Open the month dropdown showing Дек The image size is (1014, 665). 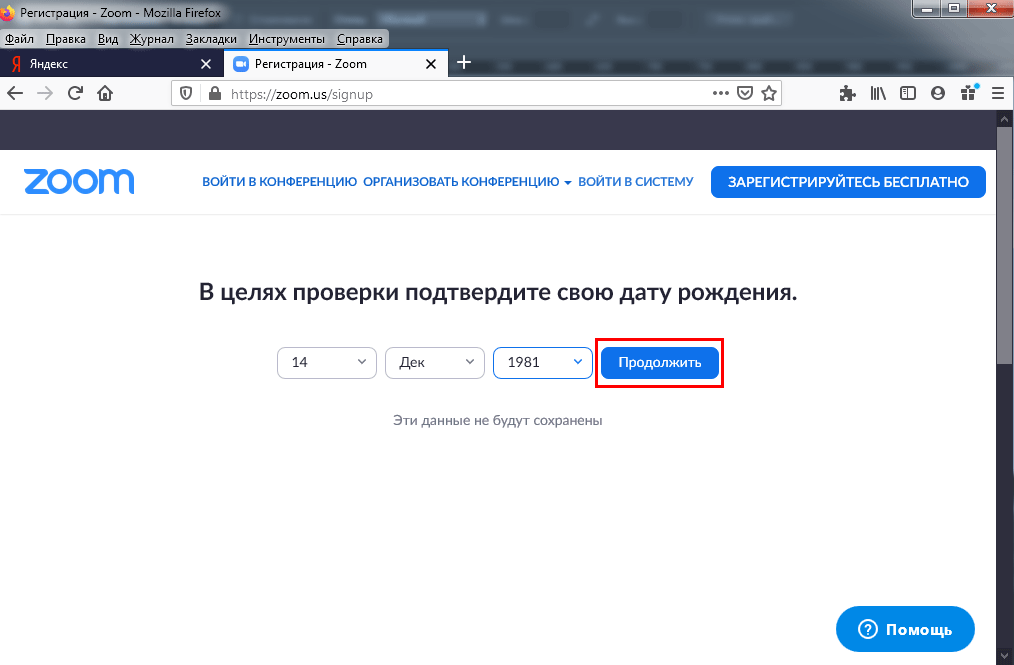434,362
